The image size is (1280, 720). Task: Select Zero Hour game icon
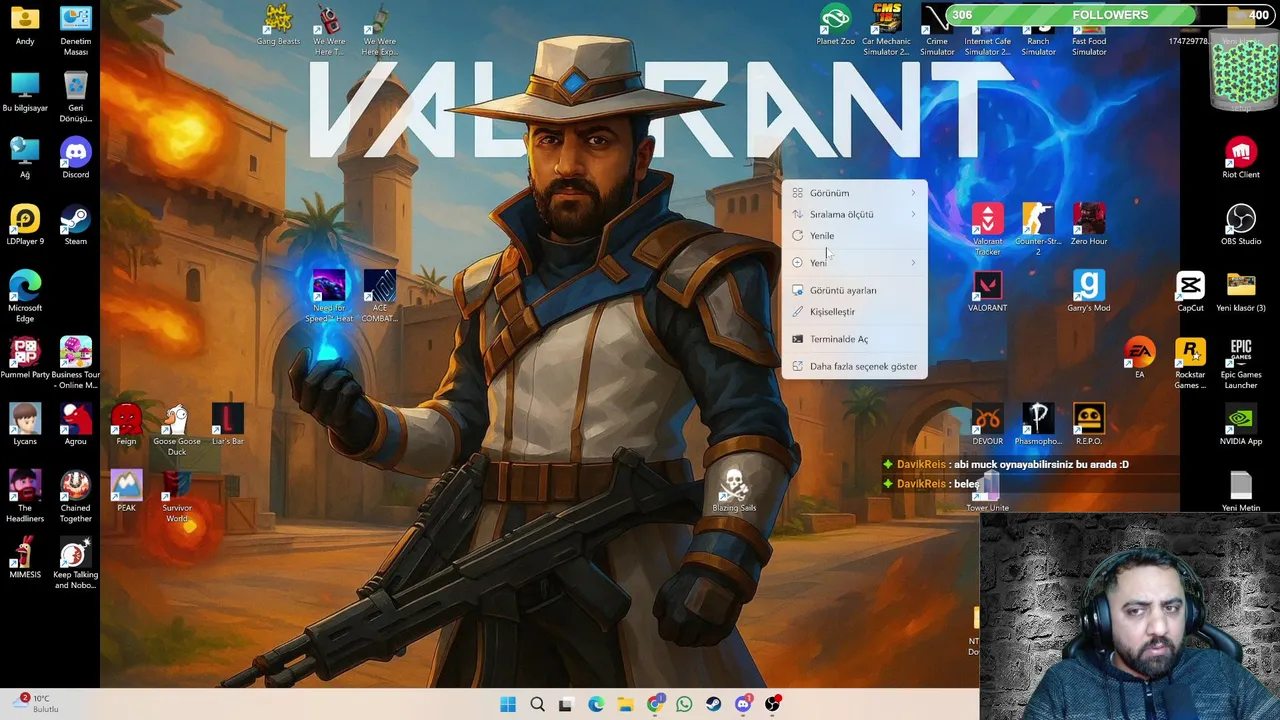coord(1089,226)
